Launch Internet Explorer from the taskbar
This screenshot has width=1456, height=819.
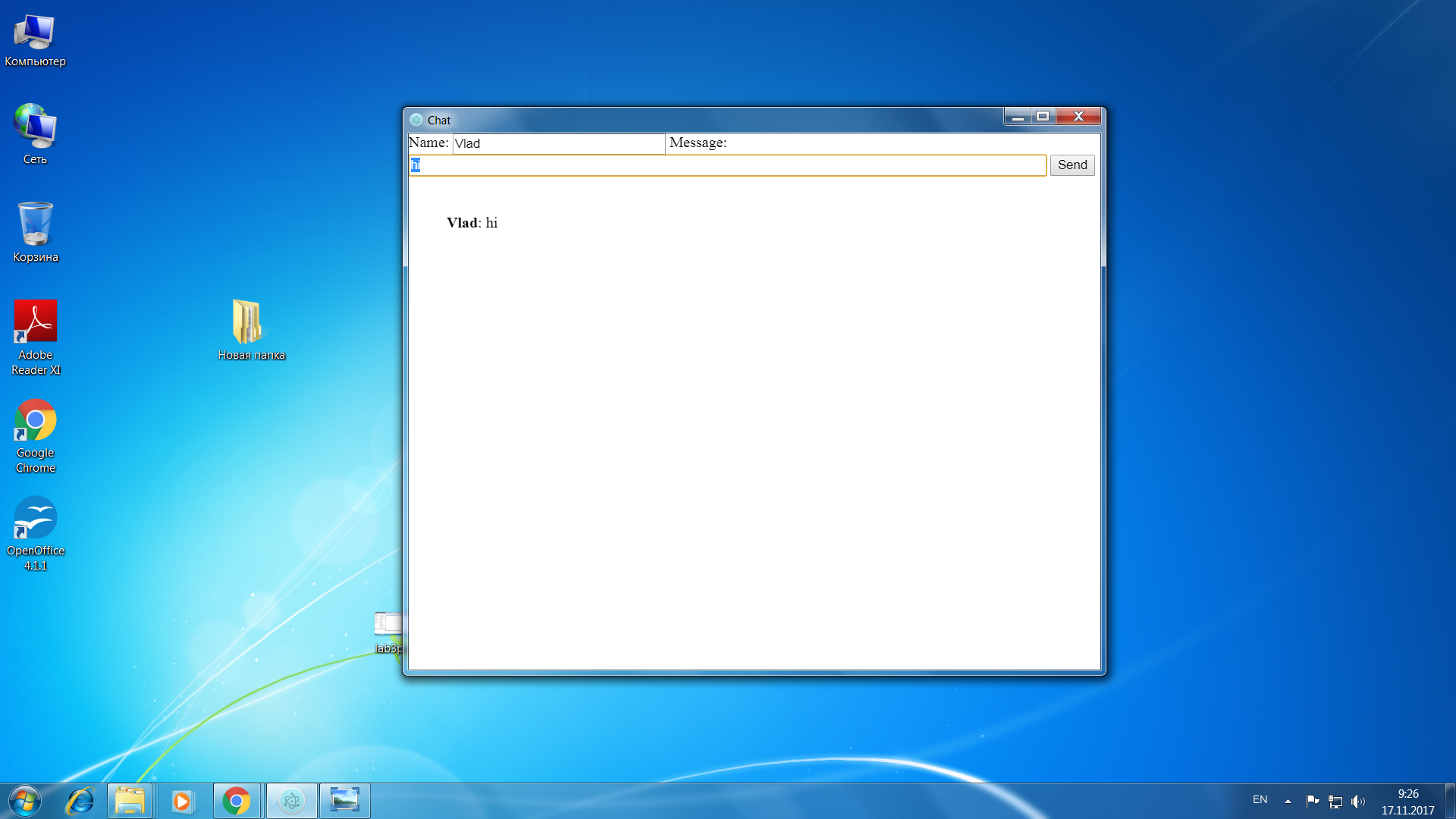(x=80, y=801)
